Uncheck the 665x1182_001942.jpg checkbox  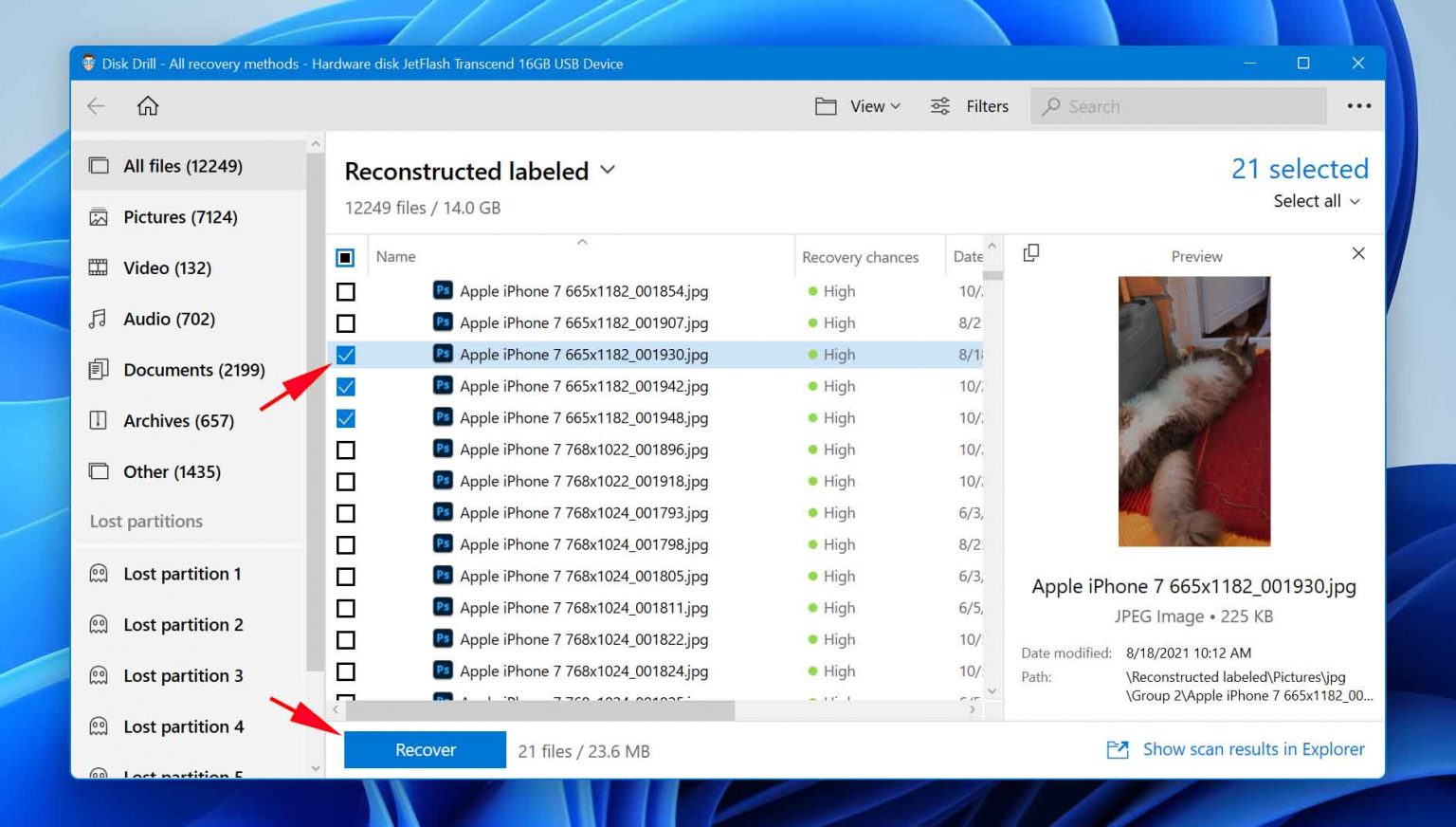click(346, 387)
